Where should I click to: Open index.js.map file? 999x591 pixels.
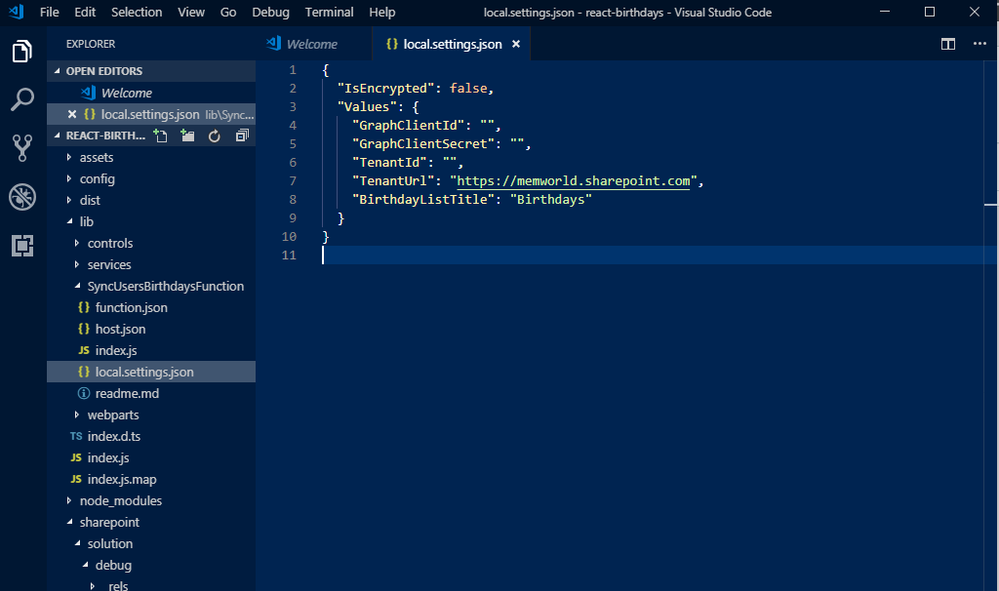pyautogui.click(x=152, y=479)
